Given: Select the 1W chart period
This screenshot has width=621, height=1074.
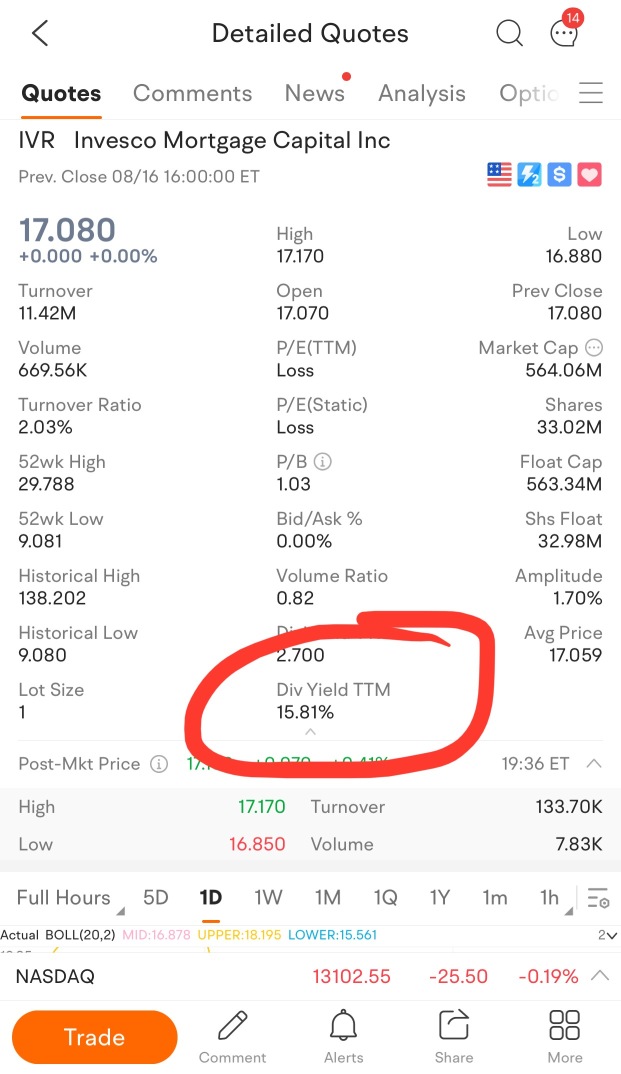Looking at the screenshot, I should [268, 897].
